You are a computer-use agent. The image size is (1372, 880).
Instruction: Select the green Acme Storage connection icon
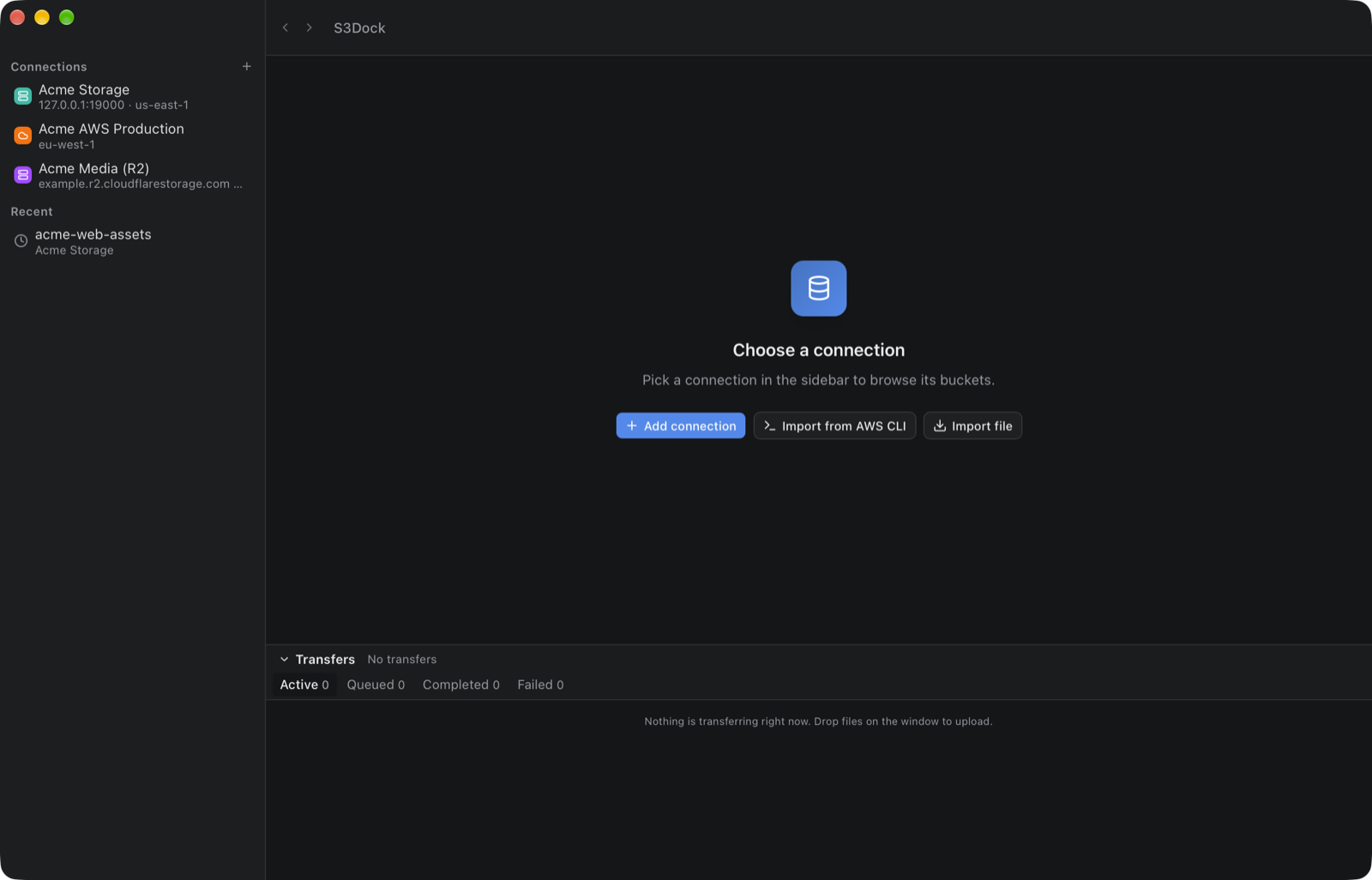click(23, 96)
